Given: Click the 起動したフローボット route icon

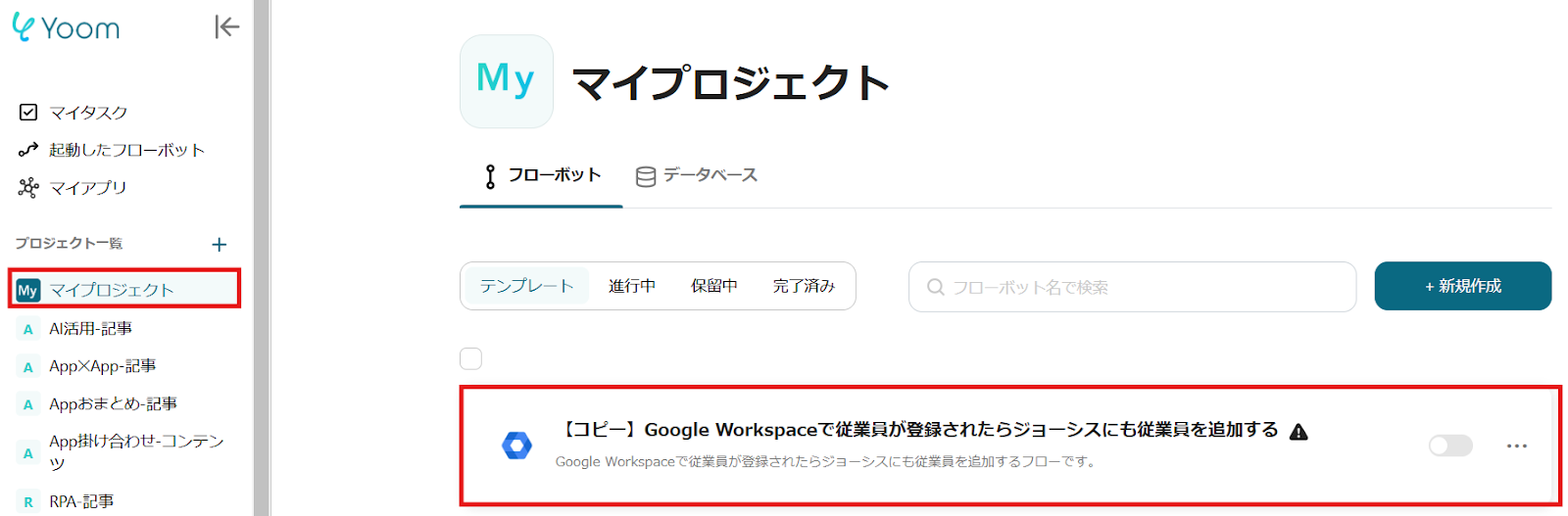Looking at the screenshot, I should coord(28,150).
